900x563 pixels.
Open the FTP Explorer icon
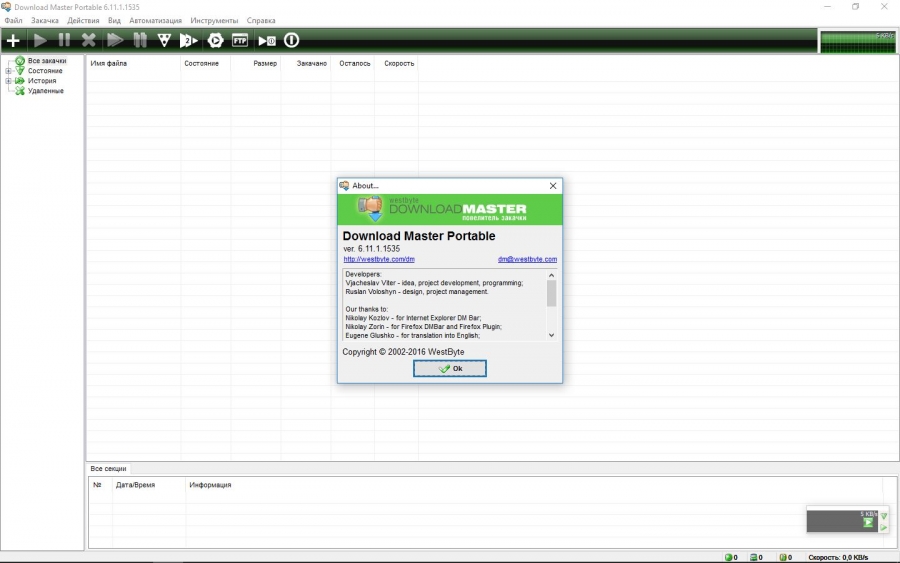pos(240,41)
